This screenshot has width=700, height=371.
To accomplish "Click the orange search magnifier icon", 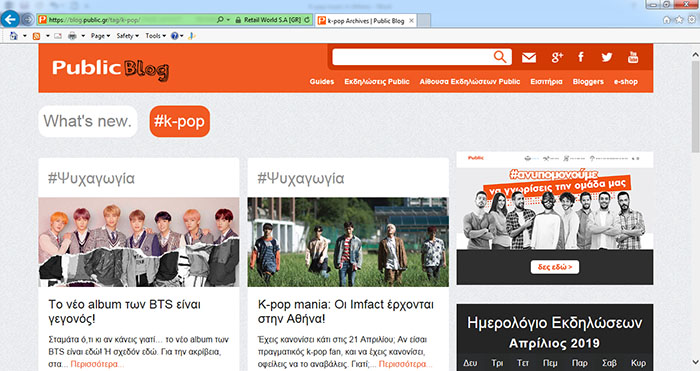I will click(500, 57).
